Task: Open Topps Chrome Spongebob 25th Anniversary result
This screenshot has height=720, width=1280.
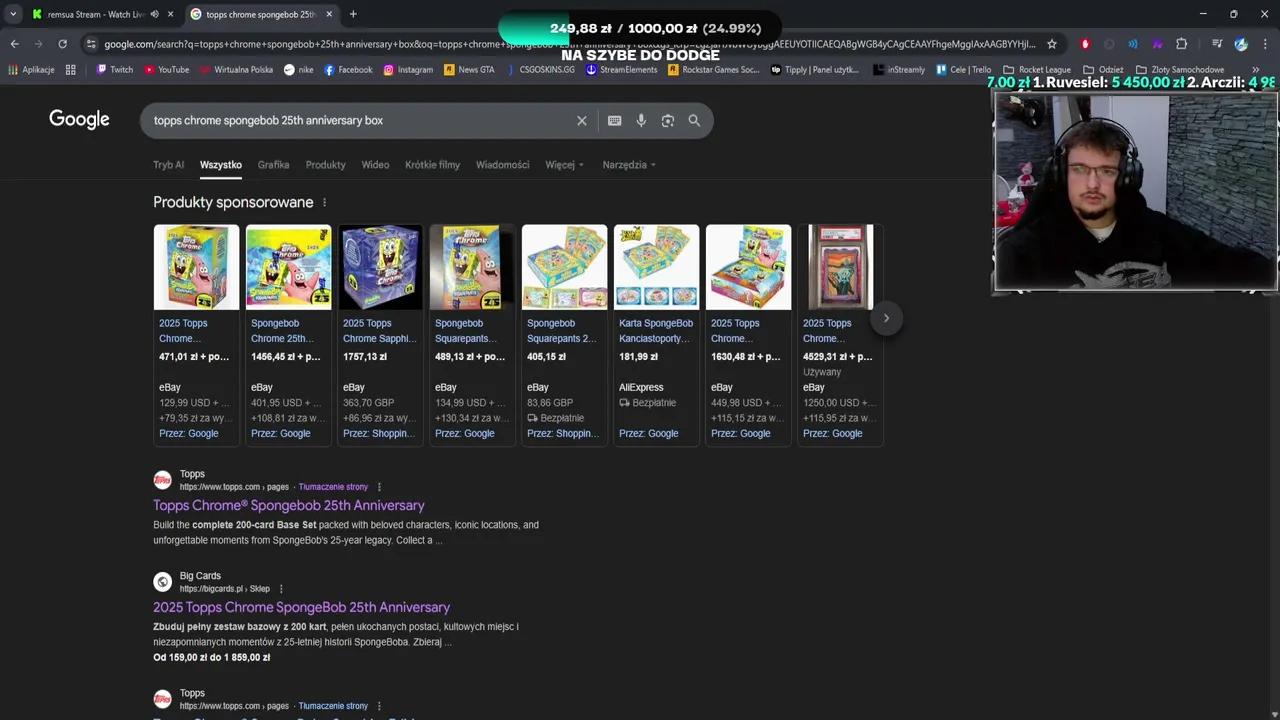Action: tap(289, 505)
